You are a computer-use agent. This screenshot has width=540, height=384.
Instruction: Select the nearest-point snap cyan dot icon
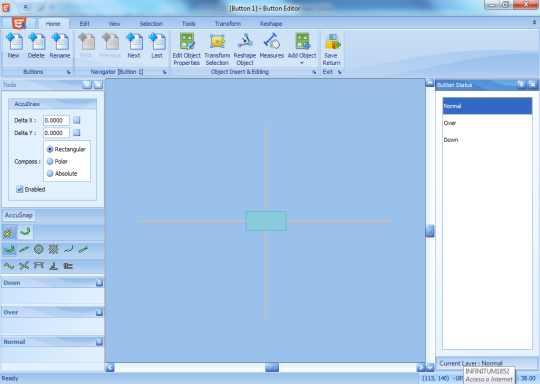pyautogui.click(x=68, y=249)
